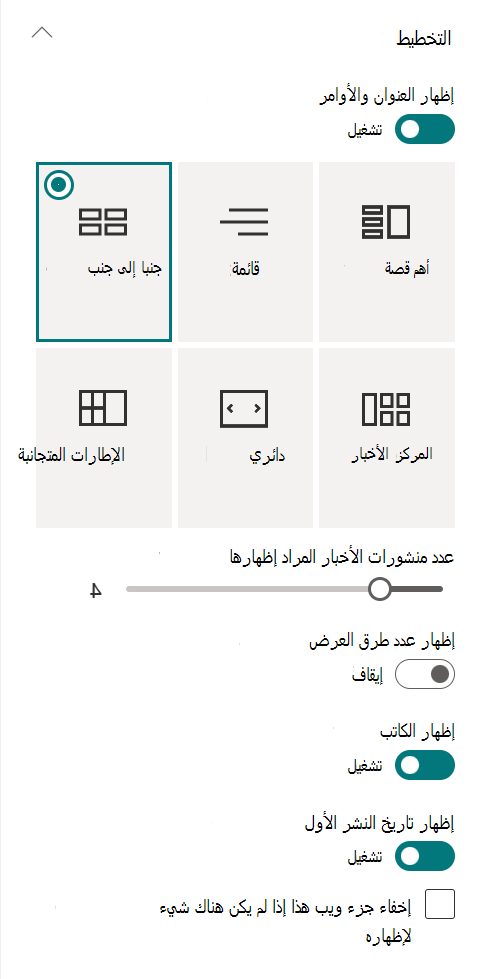Disable إظهار تاريخ النشر الأول toggle
This screenshot has height=979, width=478.
(425, 856)
